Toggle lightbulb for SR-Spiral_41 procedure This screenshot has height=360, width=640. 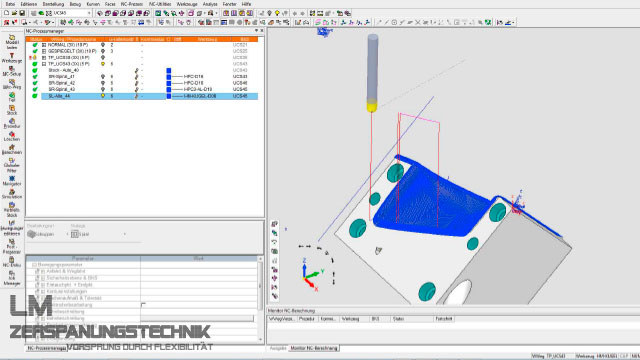[103, 77]
